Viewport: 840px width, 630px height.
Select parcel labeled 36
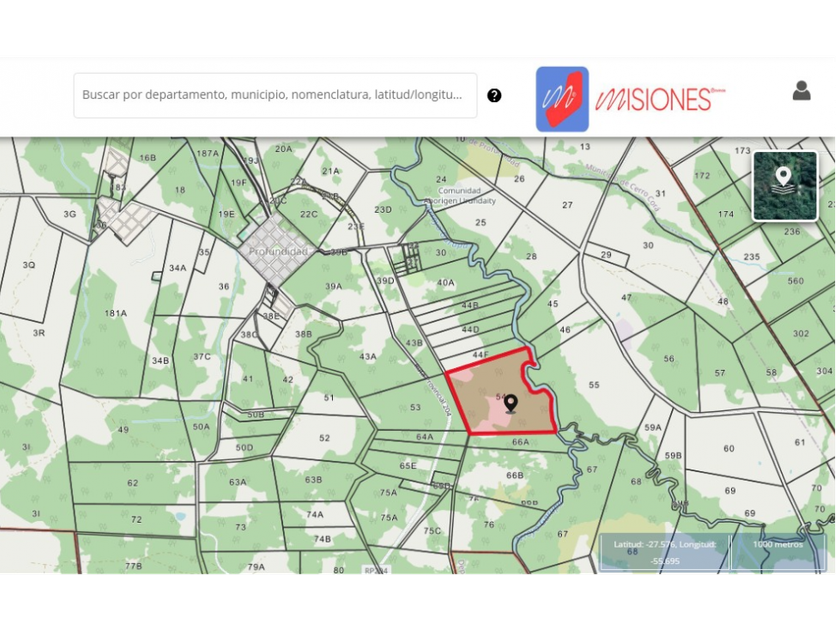(223, 286)
